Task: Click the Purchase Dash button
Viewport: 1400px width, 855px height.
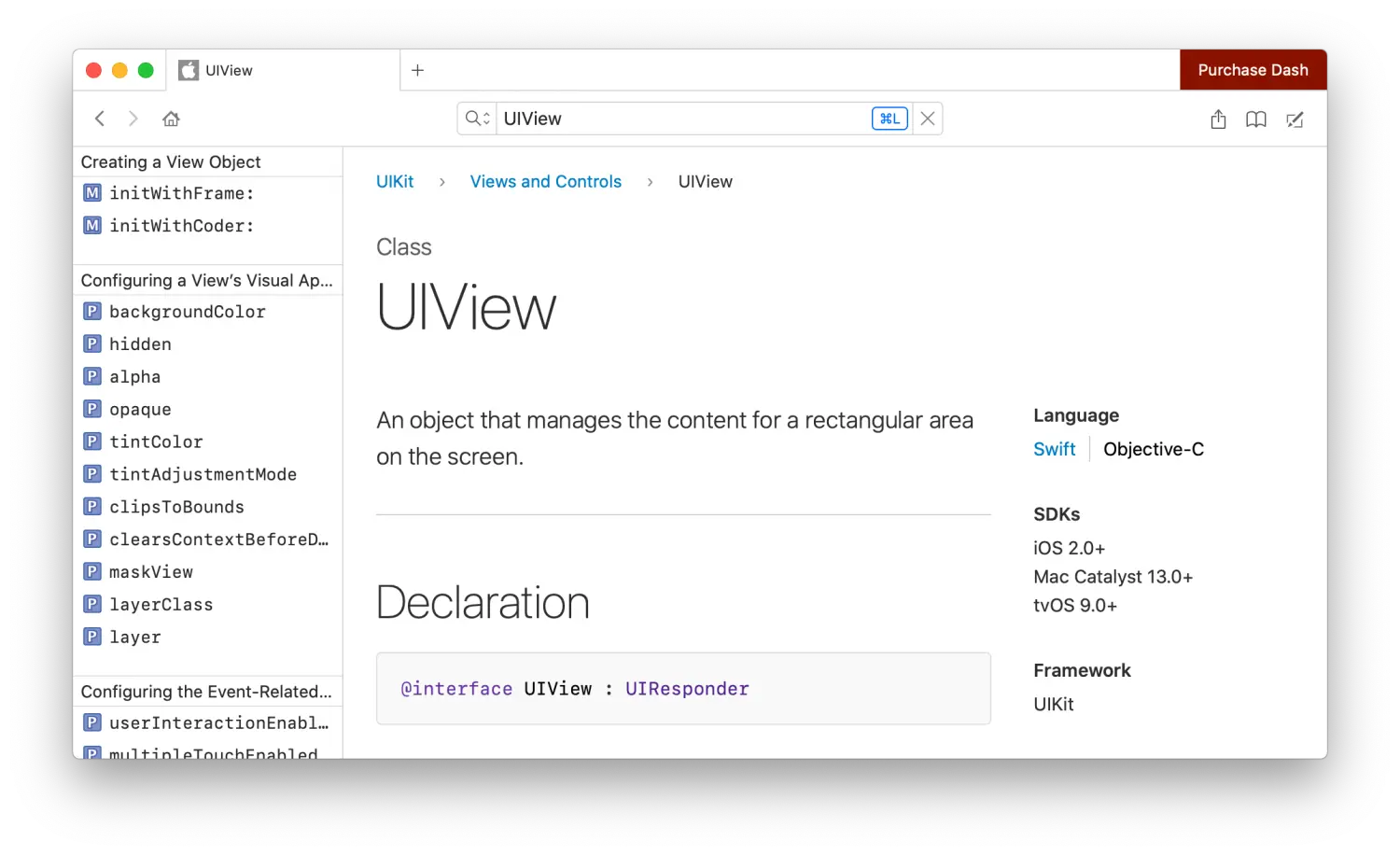Action: point(1253,70)
